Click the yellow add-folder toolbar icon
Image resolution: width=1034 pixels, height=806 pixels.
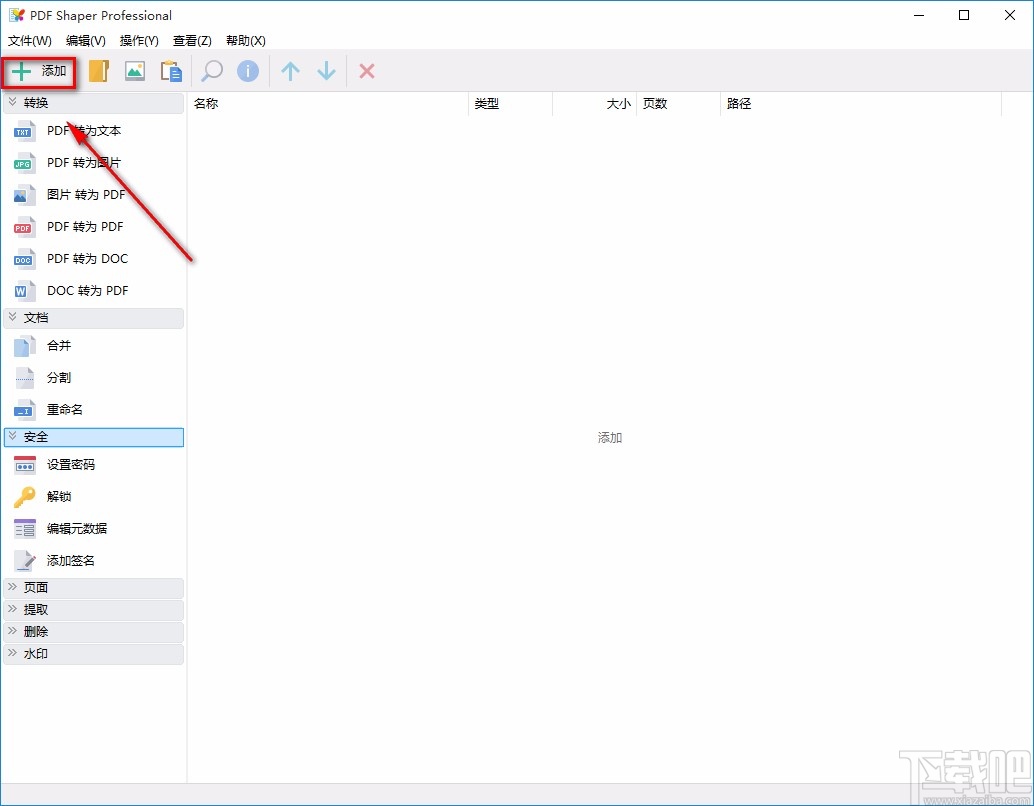coord(98,71)
